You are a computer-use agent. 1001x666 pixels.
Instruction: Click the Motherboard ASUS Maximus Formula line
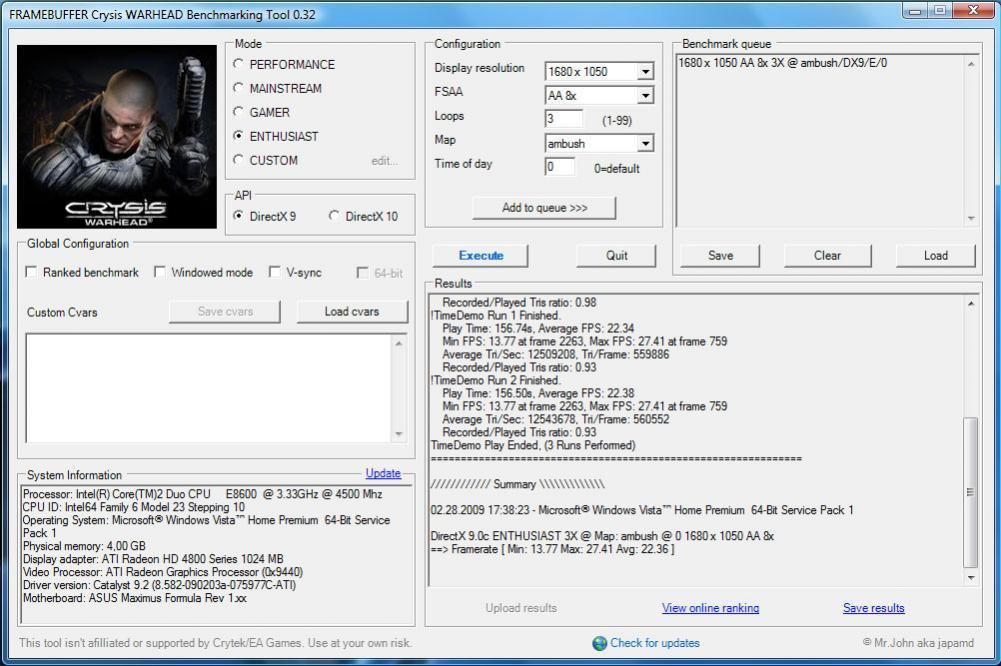tap(135, 598)
